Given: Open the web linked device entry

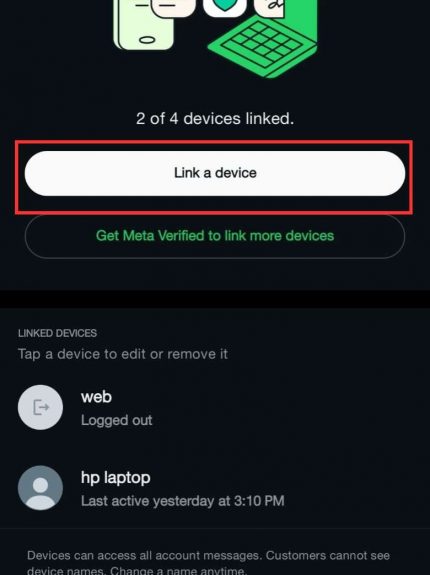Looking at the screenshot, I should [x=215, y=408].
